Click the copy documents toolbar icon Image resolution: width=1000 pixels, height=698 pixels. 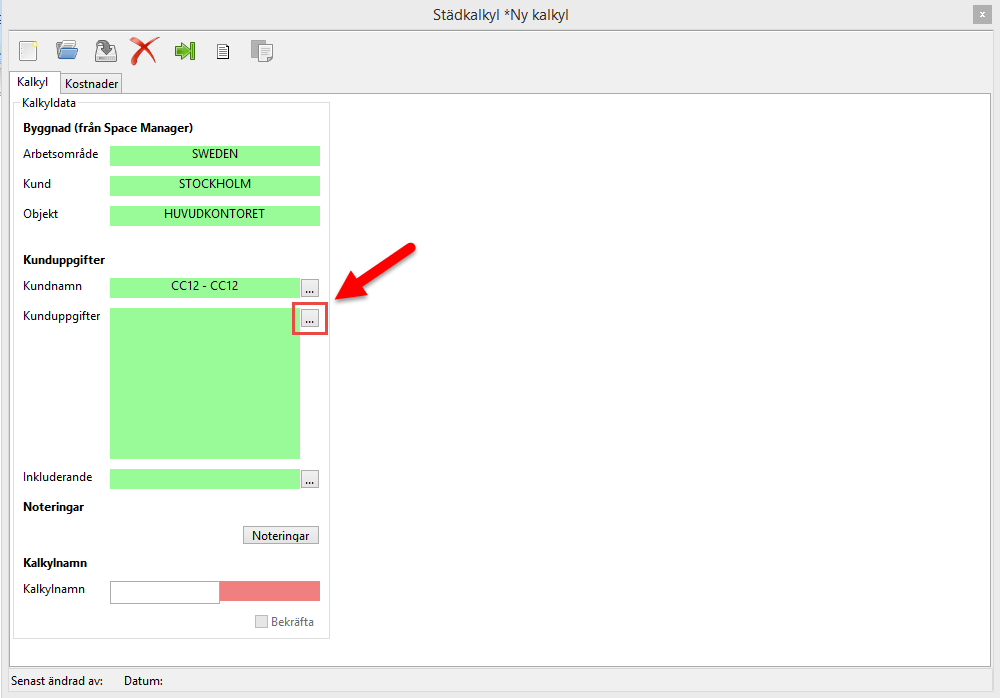click(x=262, y=51)
